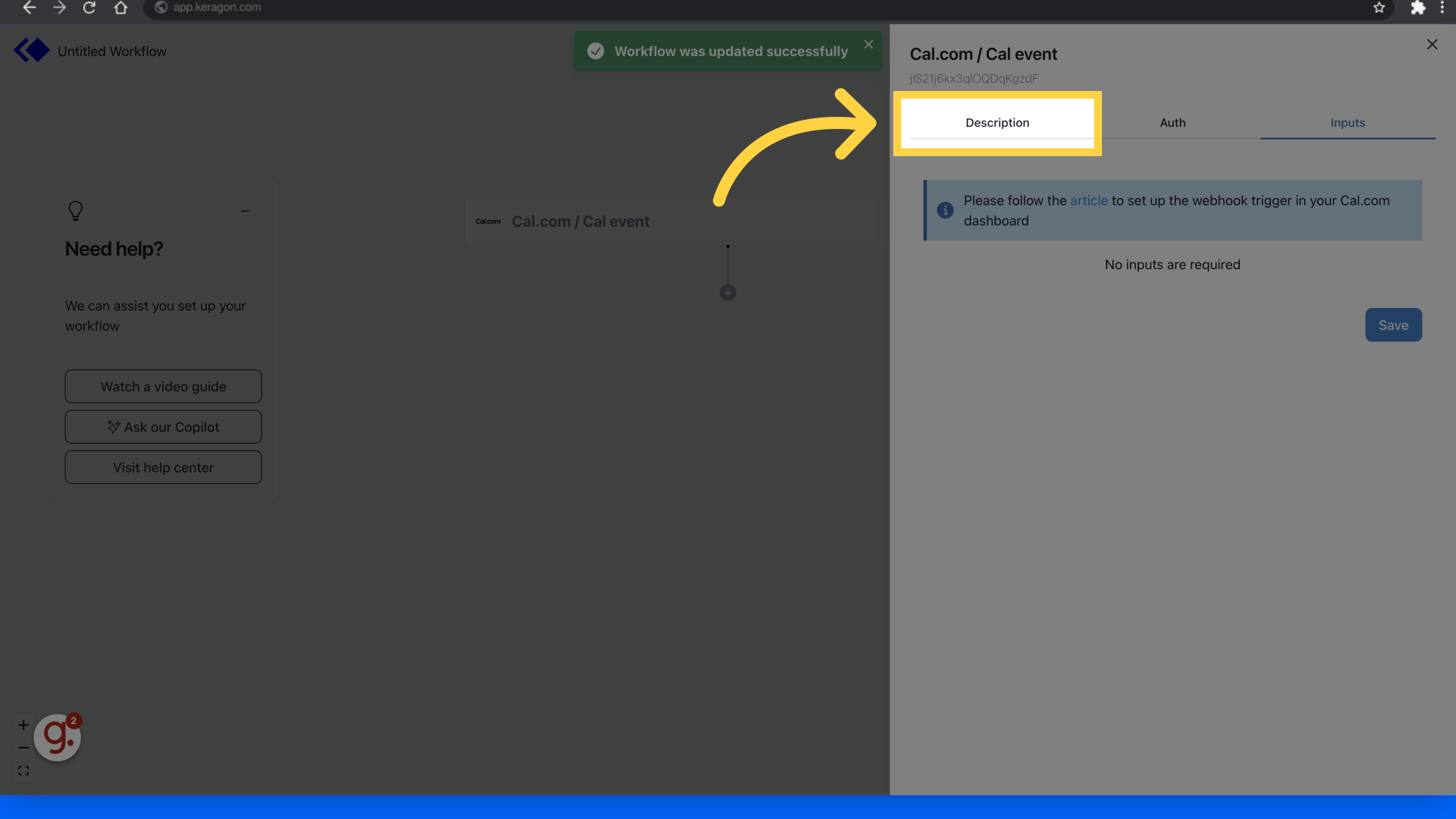Dismiss the workflow updated success notification
This screenshot has height=819, width=1456.
point(868,45)
